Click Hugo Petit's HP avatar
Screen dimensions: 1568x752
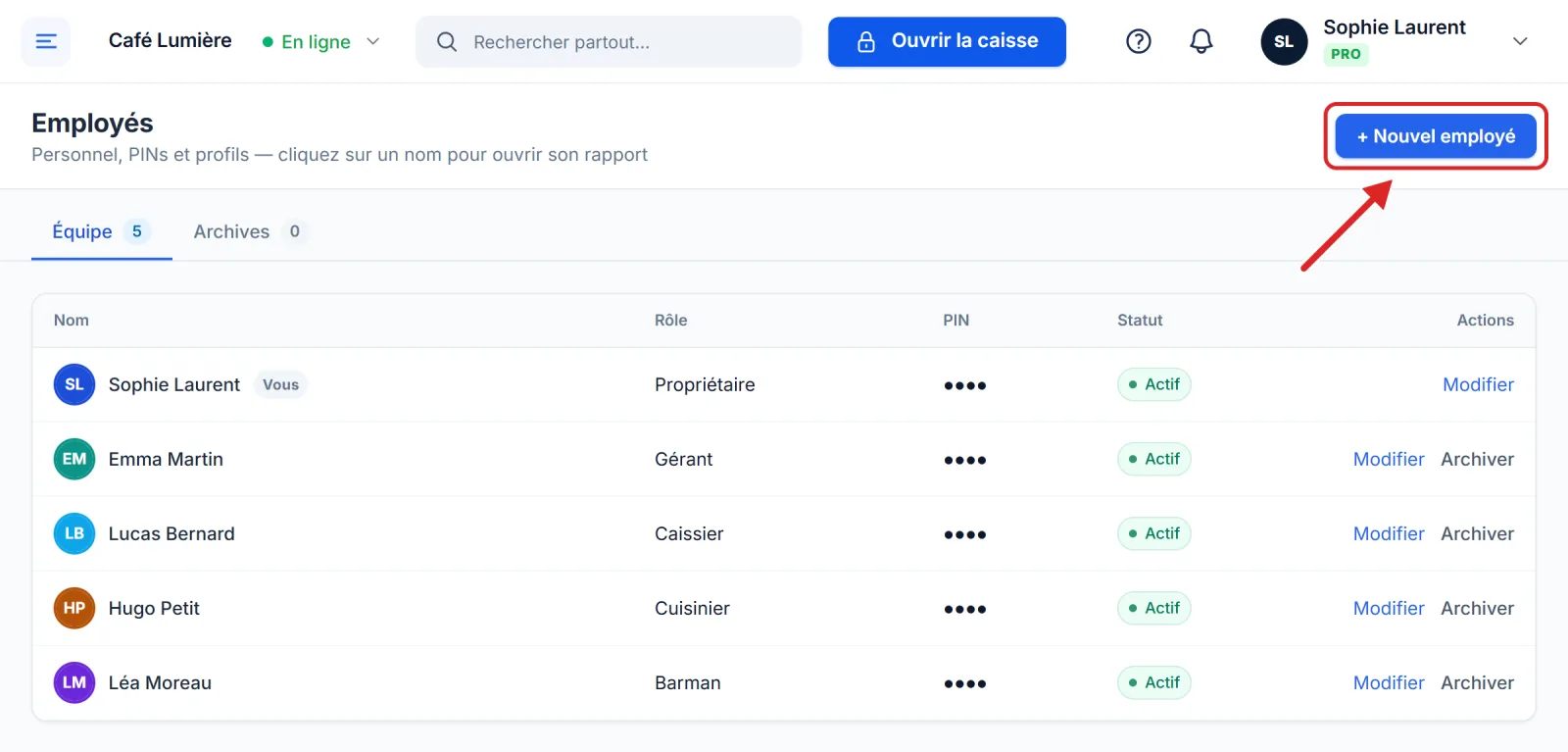click(74, 608)
